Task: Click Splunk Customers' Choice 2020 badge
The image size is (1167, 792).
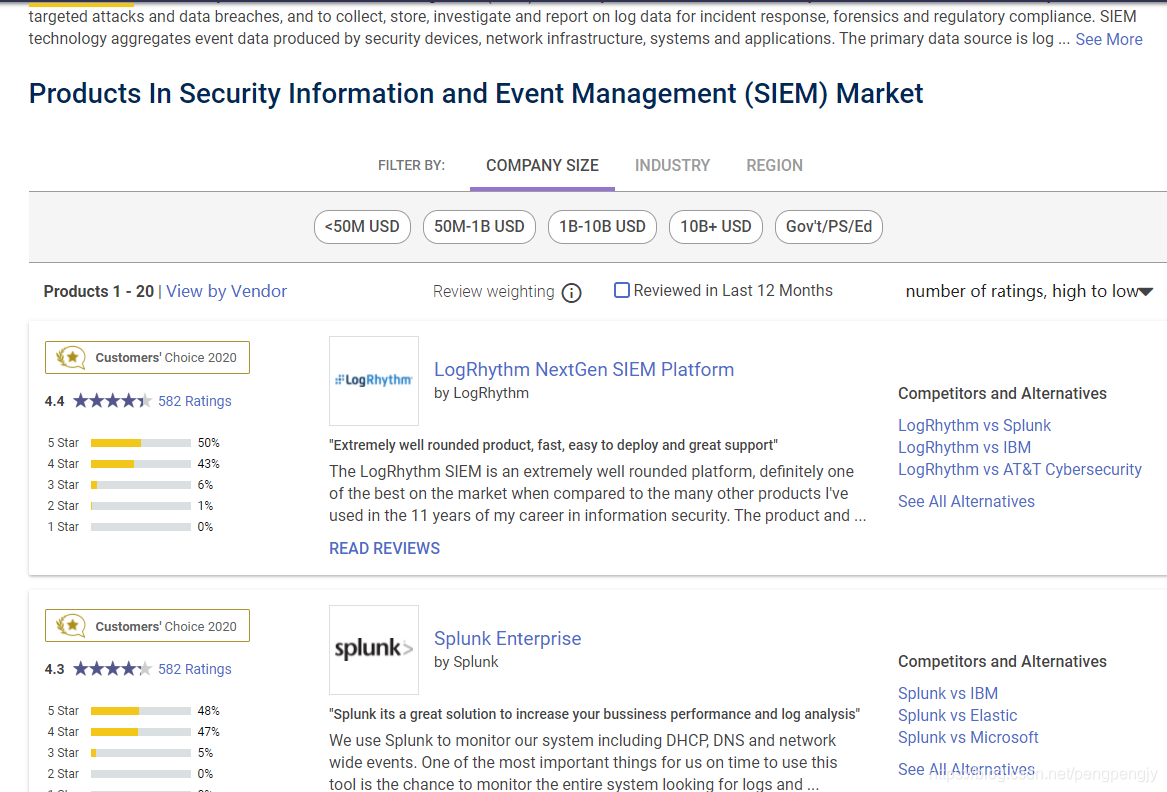Action: (x=147, y=626)
